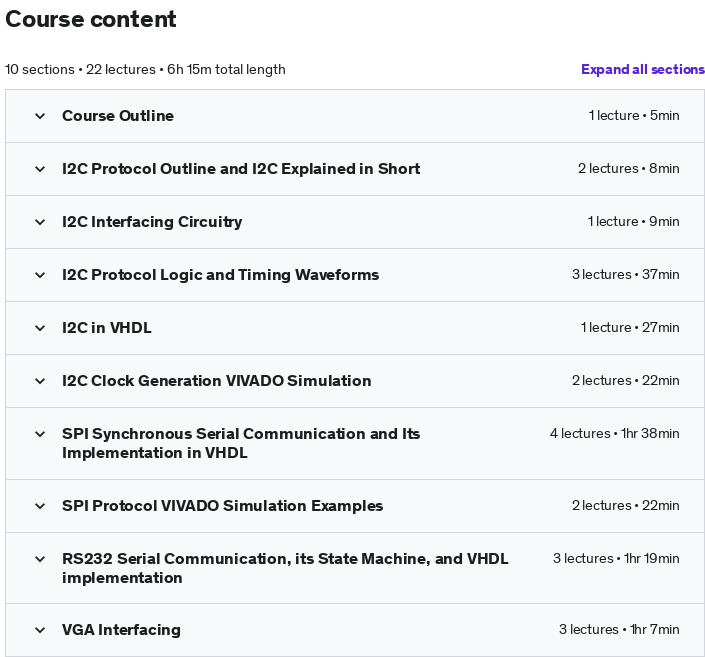Expand chevron for I2C Protocol Logic and Timing Waveforms

pyautogui.click(x=40, y=275)
